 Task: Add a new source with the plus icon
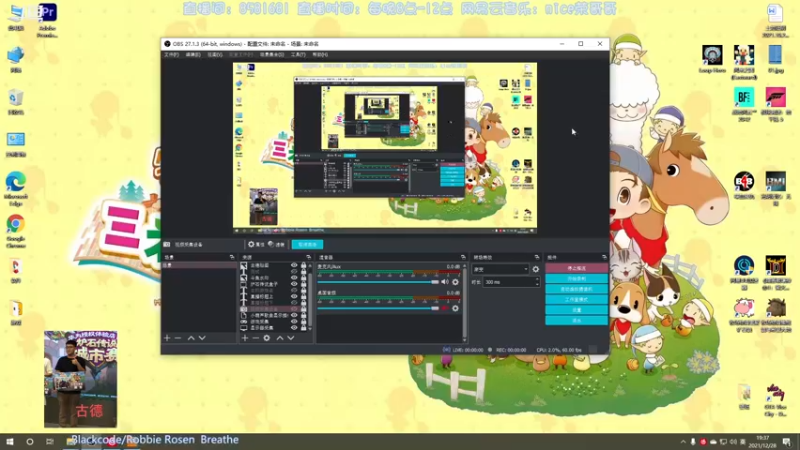pyautogui.click(x=245, y=338)
